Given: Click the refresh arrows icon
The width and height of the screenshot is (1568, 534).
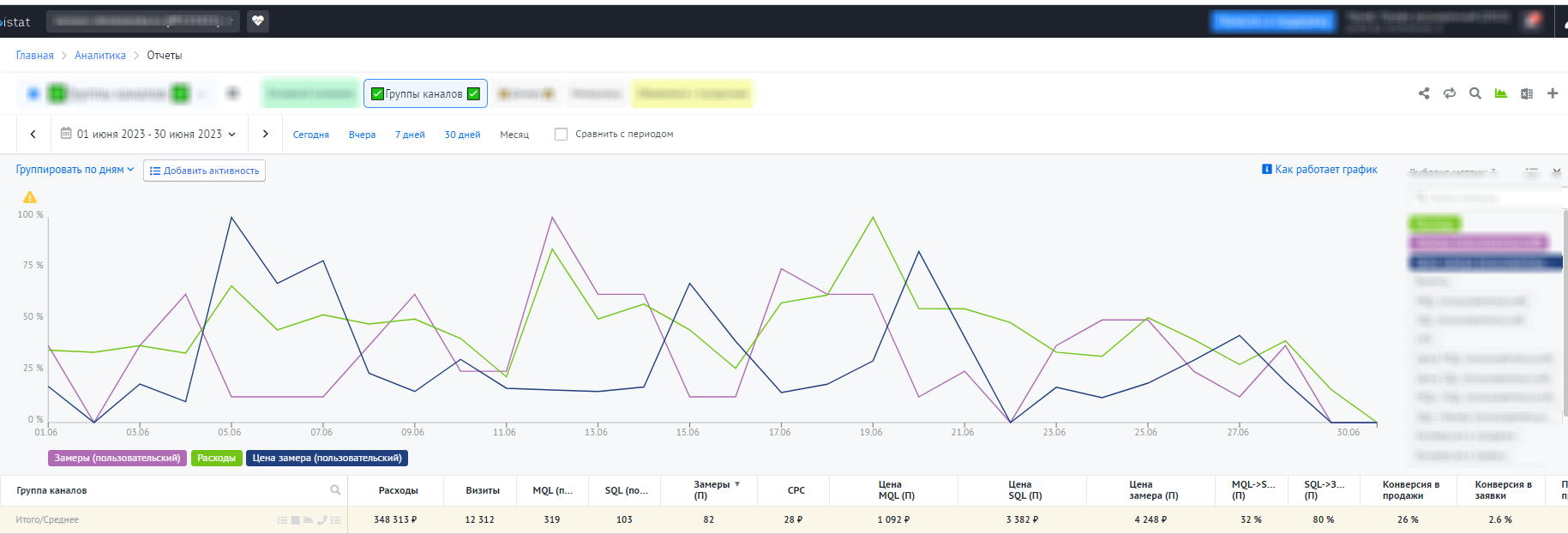Looking at the screenshot, I should pos(1450,93).
